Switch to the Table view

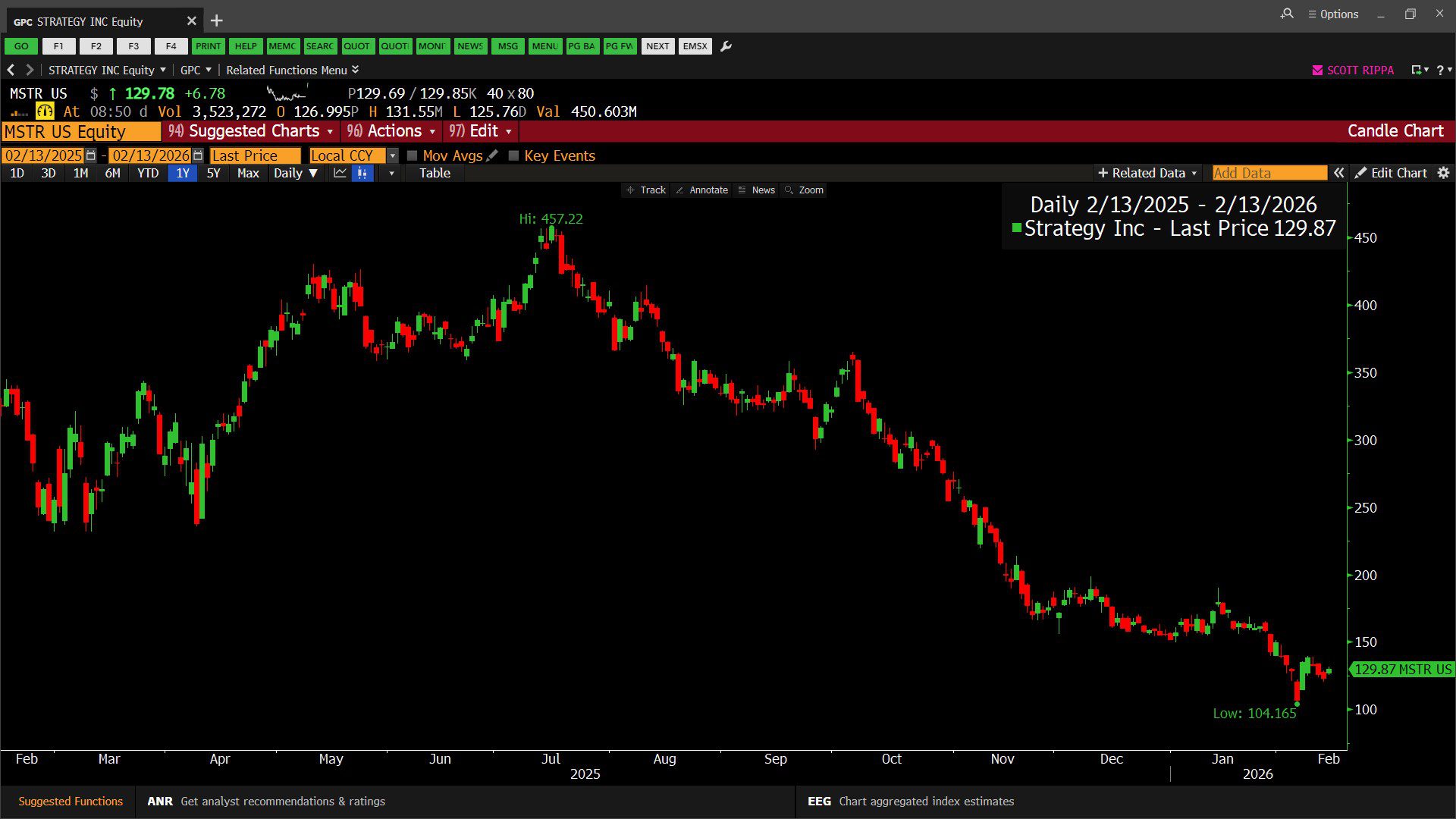[435, 173]
